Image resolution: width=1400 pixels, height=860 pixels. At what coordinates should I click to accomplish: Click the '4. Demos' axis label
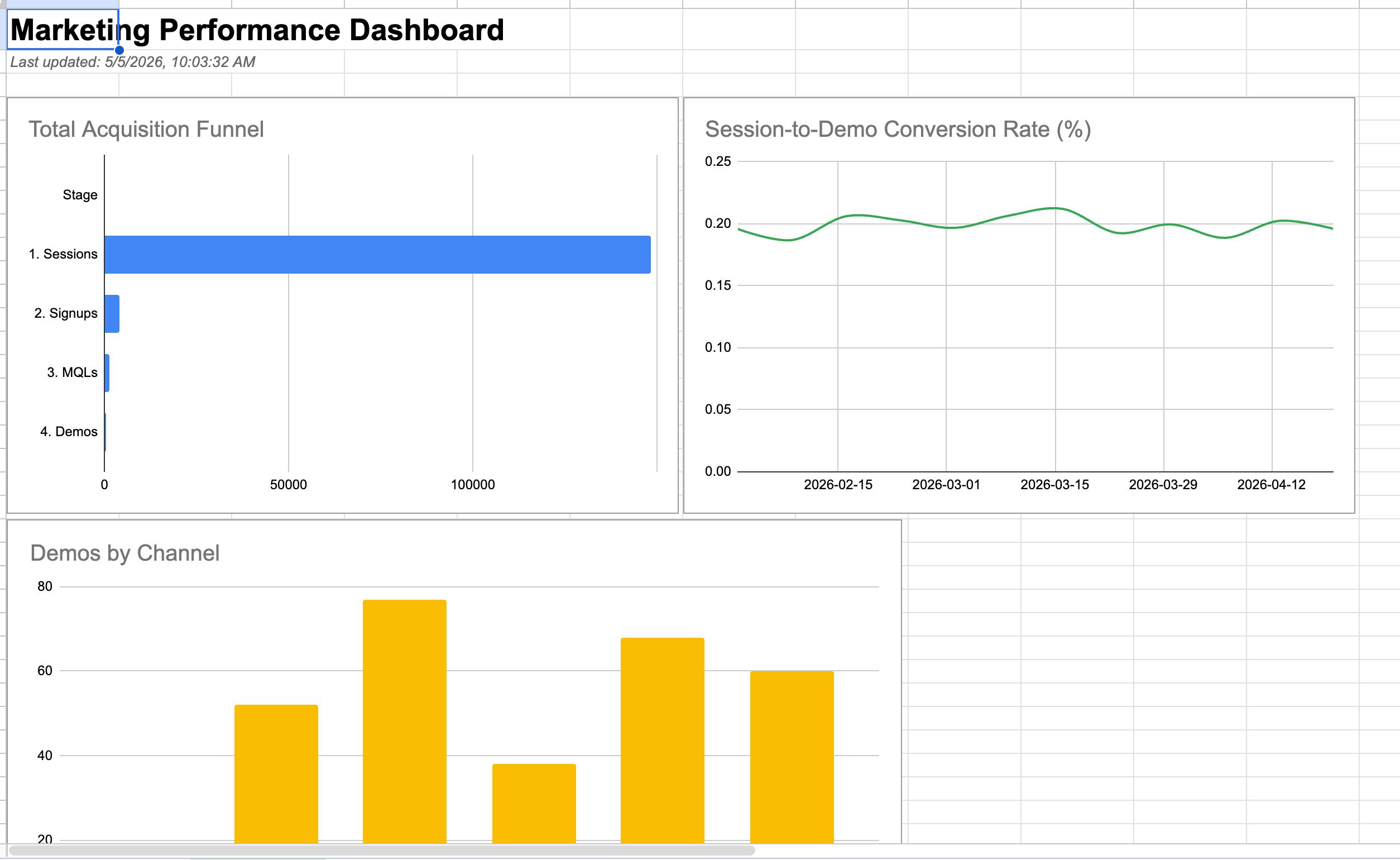pos(69,432)
